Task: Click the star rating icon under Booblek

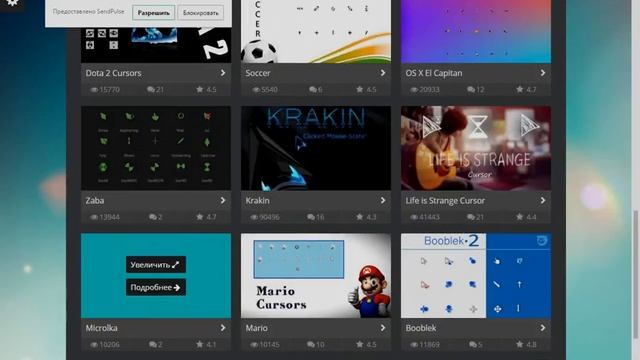Action: coord(520,344)
